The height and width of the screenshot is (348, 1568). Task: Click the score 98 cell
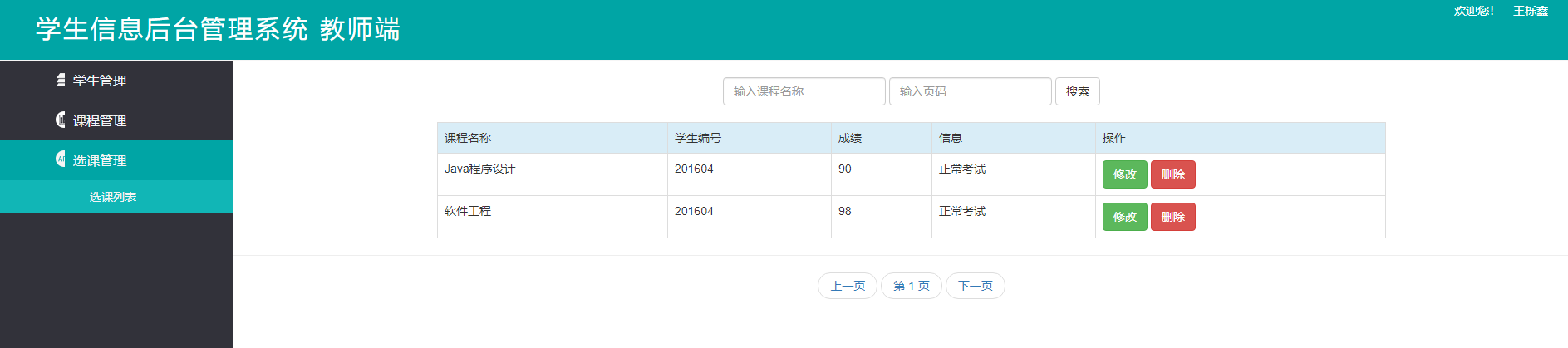882,217
